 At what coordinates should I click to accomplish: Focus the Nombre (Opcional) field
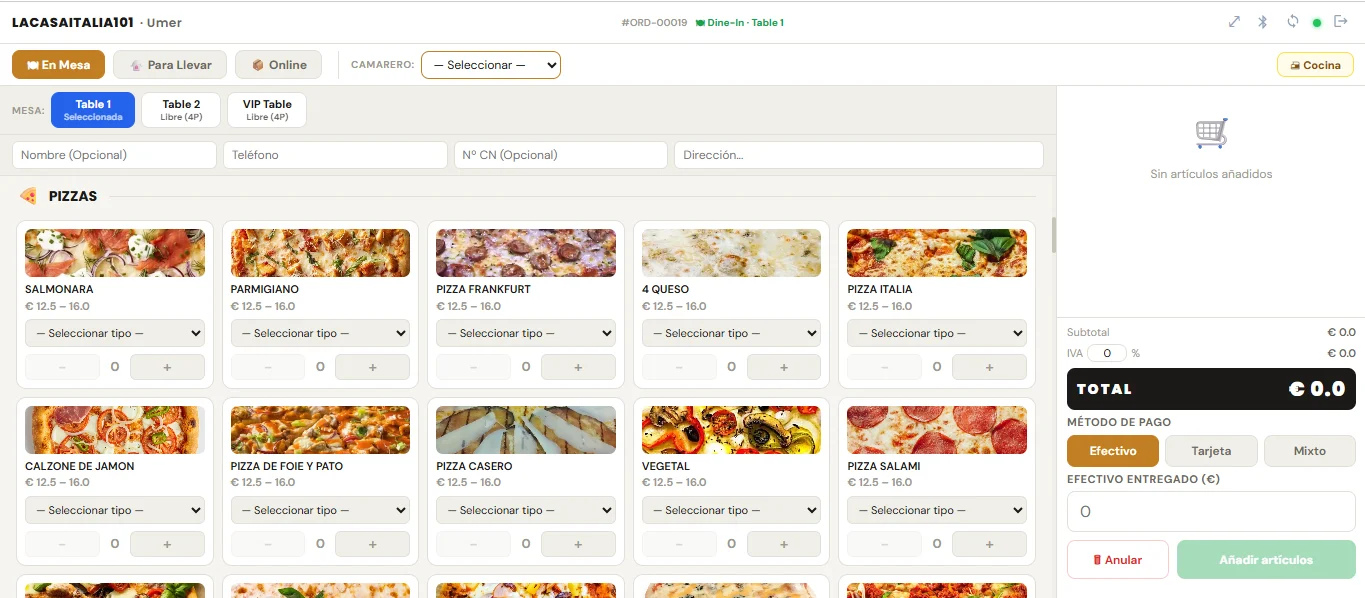pos(114,155)
